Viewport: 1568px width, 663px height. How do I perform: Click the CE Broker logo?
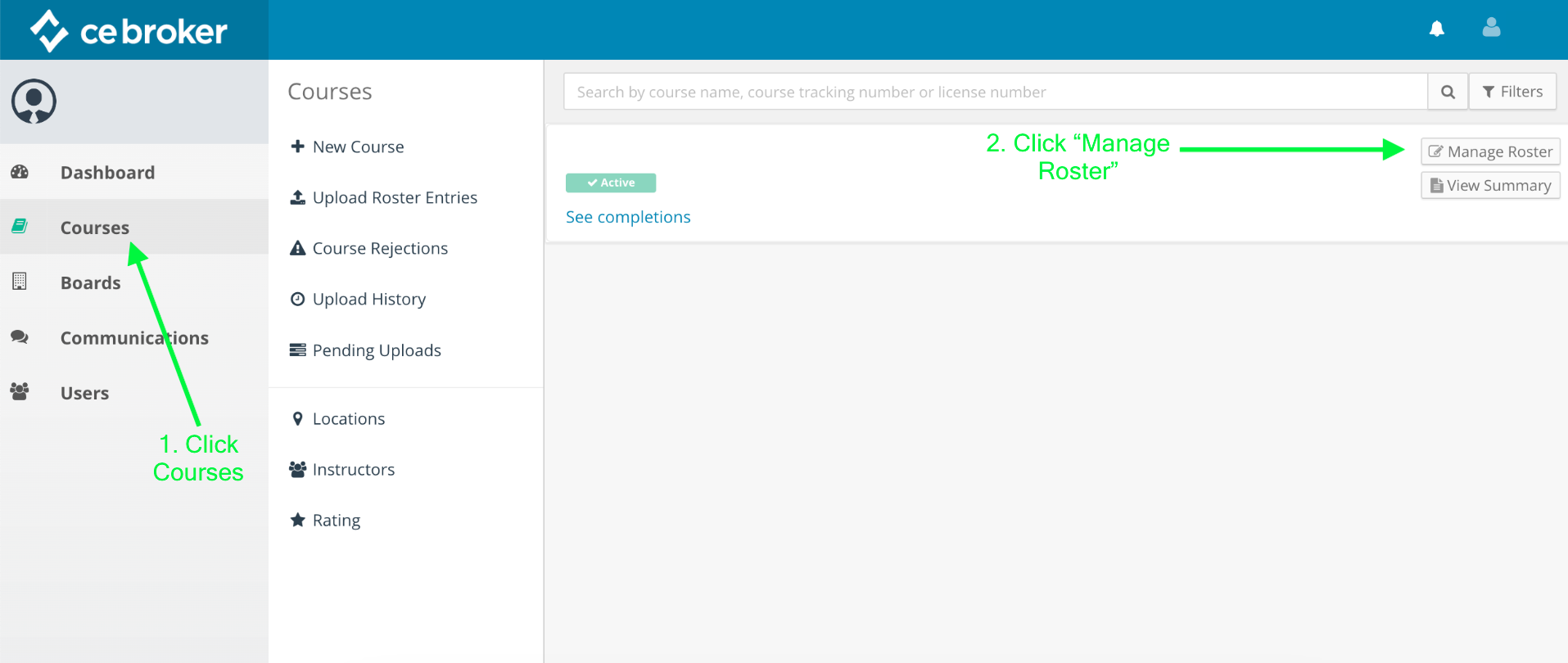pyautogui.click(x=129, y=31)
